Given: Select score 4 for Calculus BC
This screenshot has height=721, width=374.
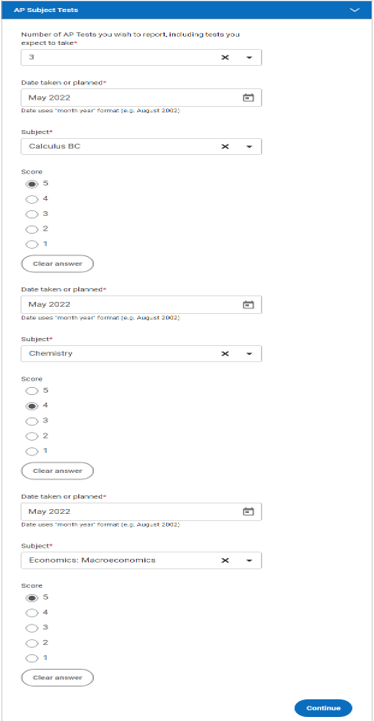Looking at the screenshot, I should coord(31,200).
